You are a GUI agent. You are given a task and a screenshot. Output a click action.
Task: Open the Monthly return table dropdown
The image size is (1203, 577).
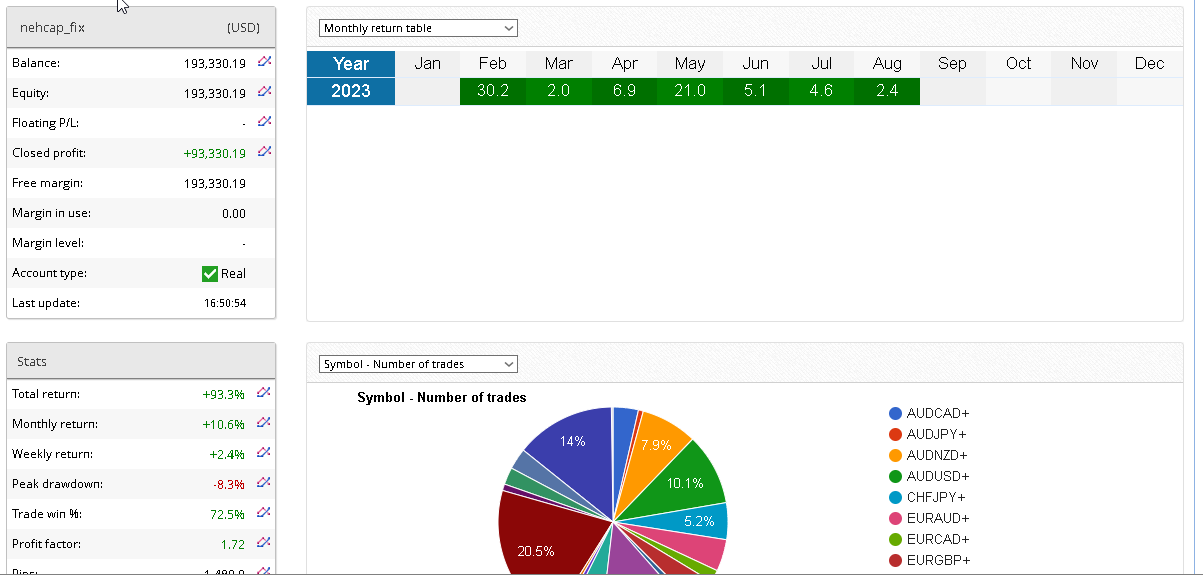pyautogui.click(x=418, y=28)
